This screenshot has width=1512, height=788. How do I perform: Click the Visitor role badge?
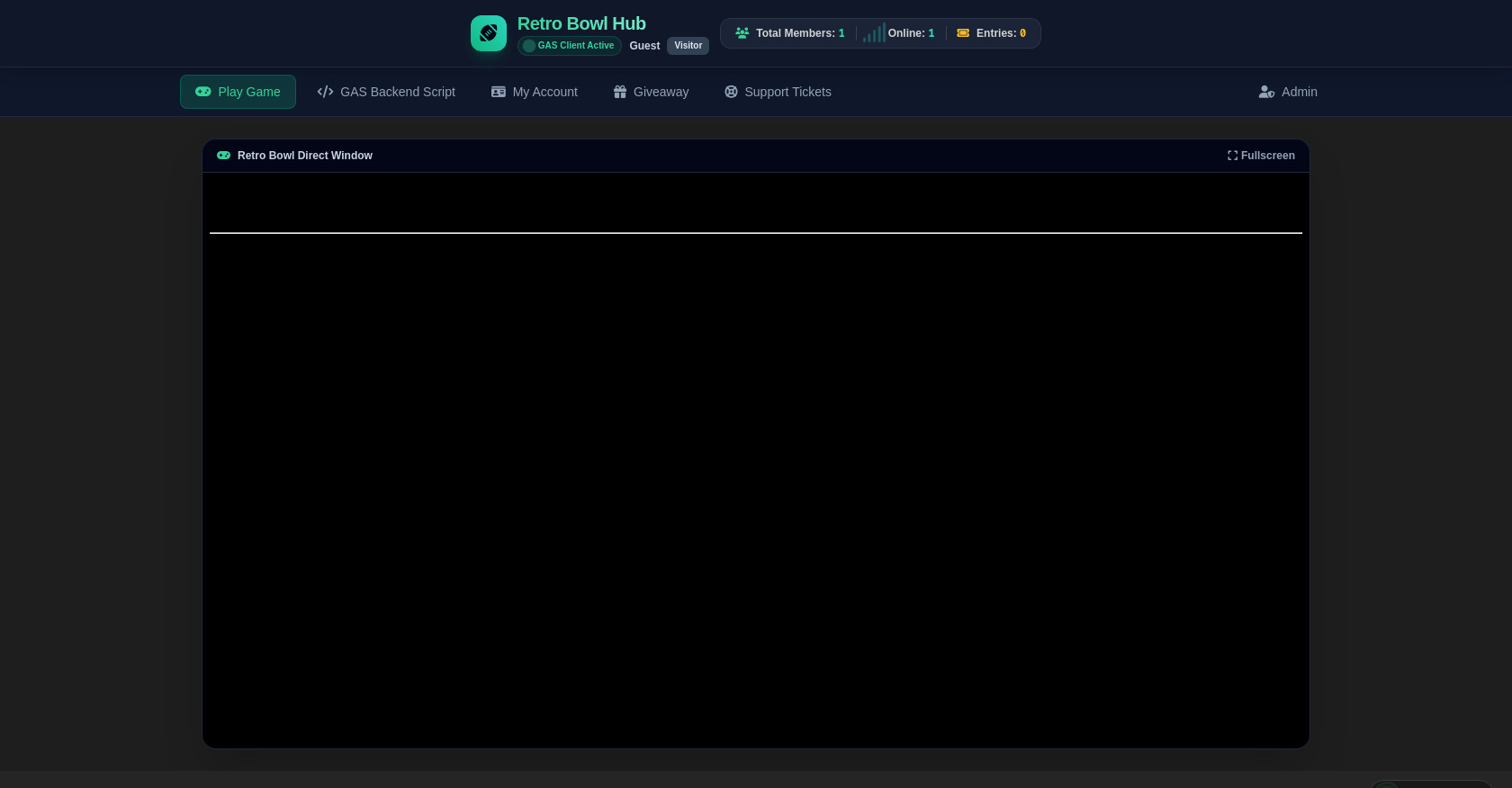point(688,46)
